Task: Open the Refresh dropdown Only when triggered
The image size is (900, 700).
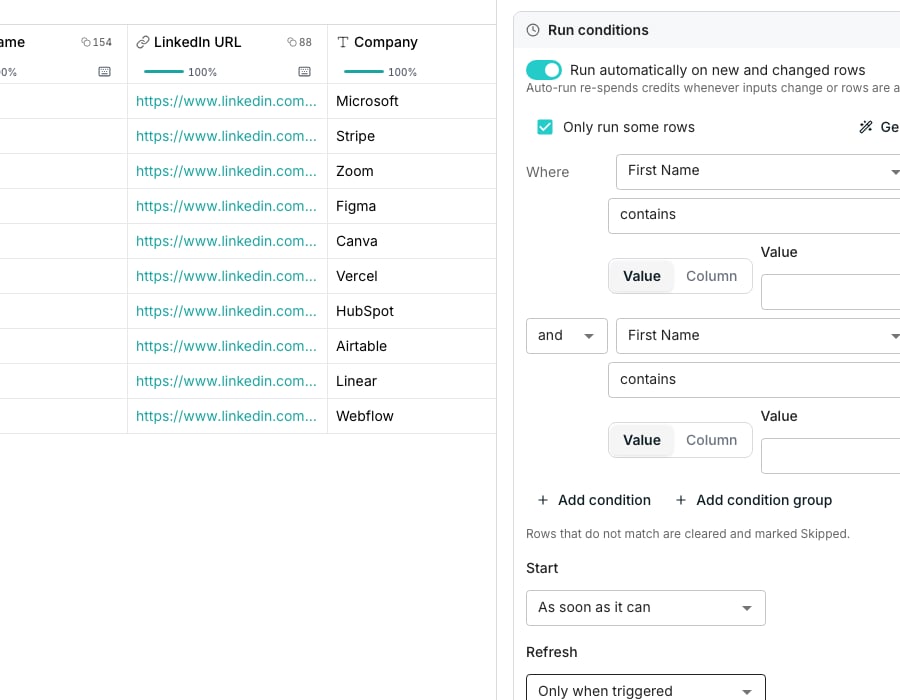Action: pyautogui.click(x=646, y=687)
